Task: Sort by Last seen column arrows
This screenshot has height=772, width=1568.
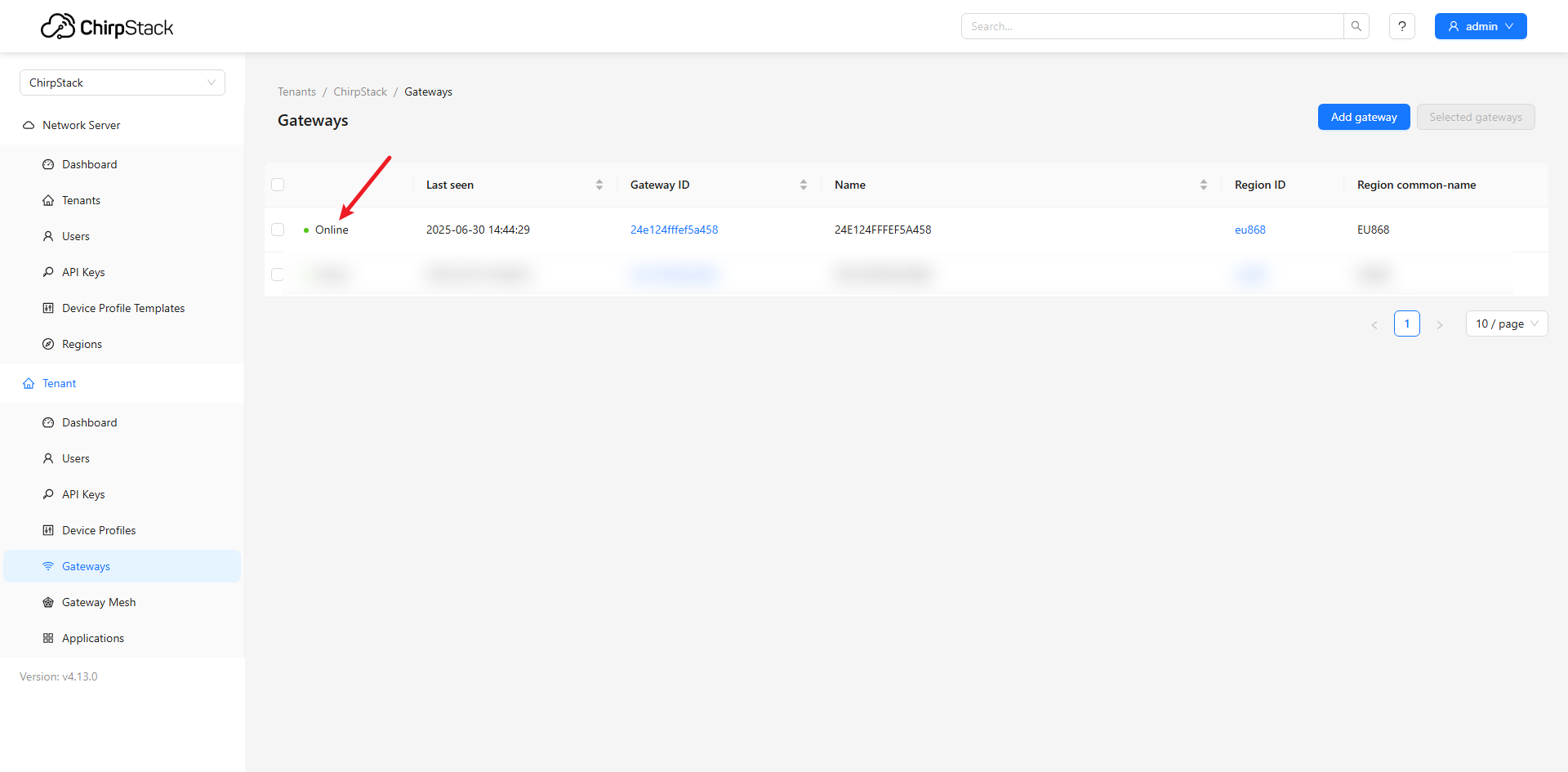Action: coord(599,185)
